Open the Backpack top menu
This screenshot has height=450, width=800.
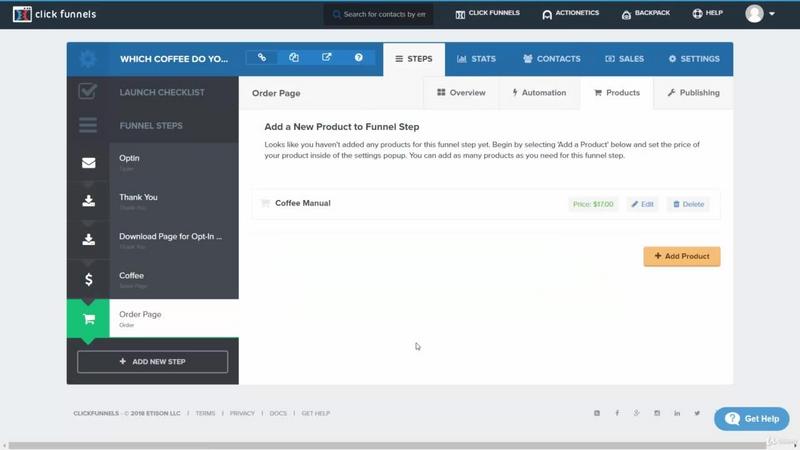645,14
